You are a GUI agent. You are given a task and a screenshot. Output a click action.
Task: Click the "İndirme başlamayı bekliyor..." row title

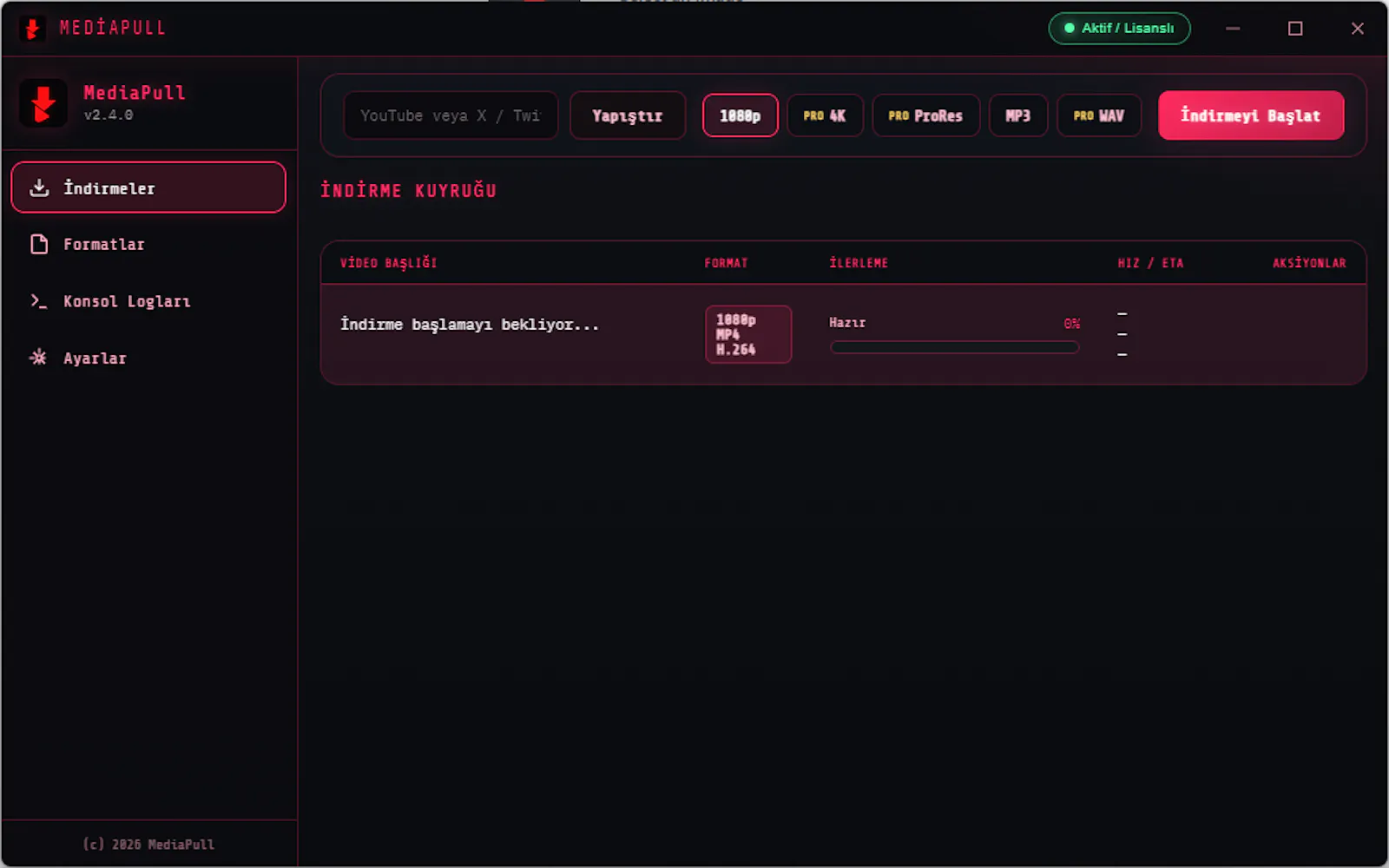(x=470, y=325)
